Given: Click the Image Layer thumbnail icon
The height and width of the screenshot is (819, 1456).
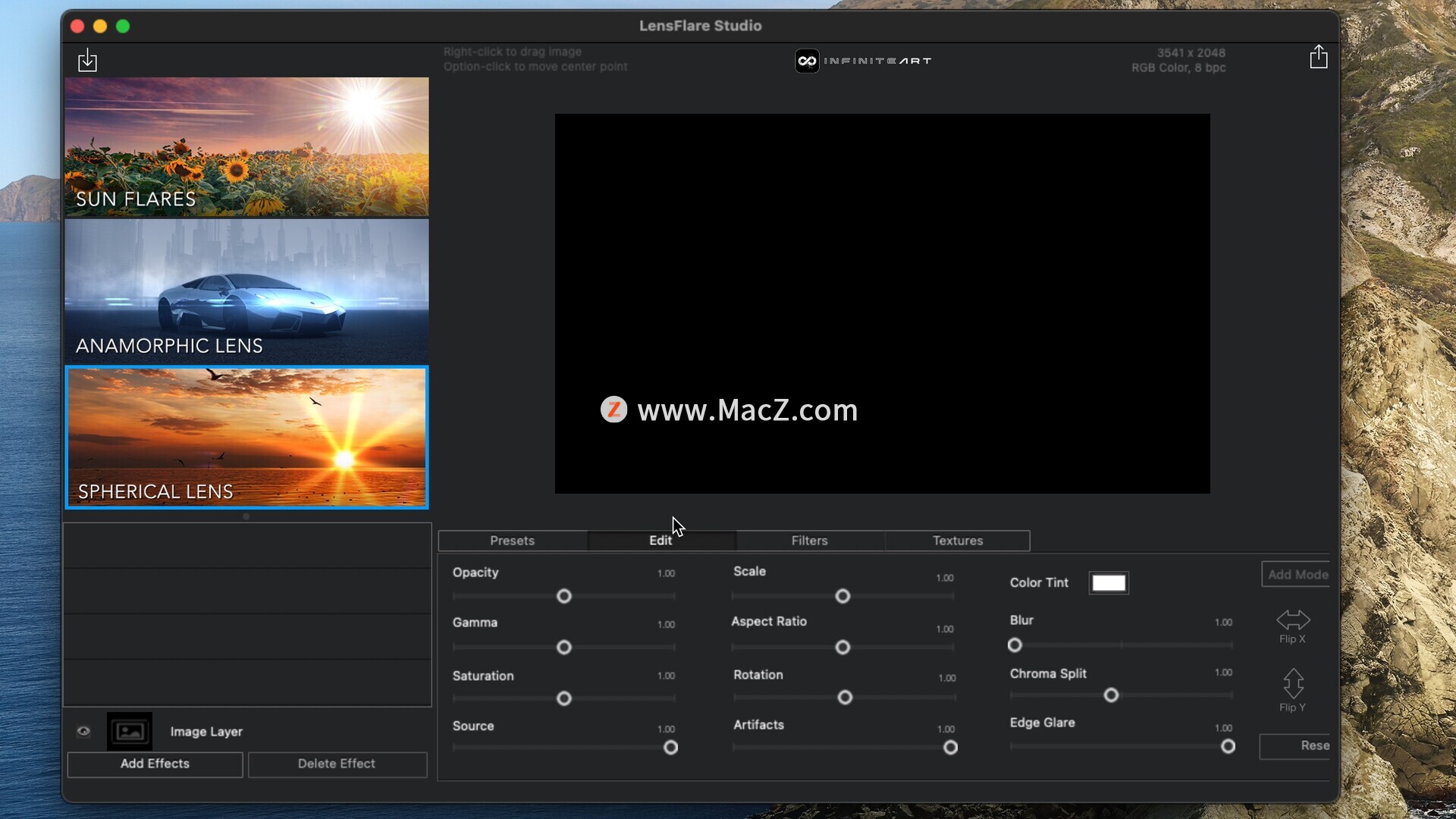Looking at the screenshot, I should (130, 731).
